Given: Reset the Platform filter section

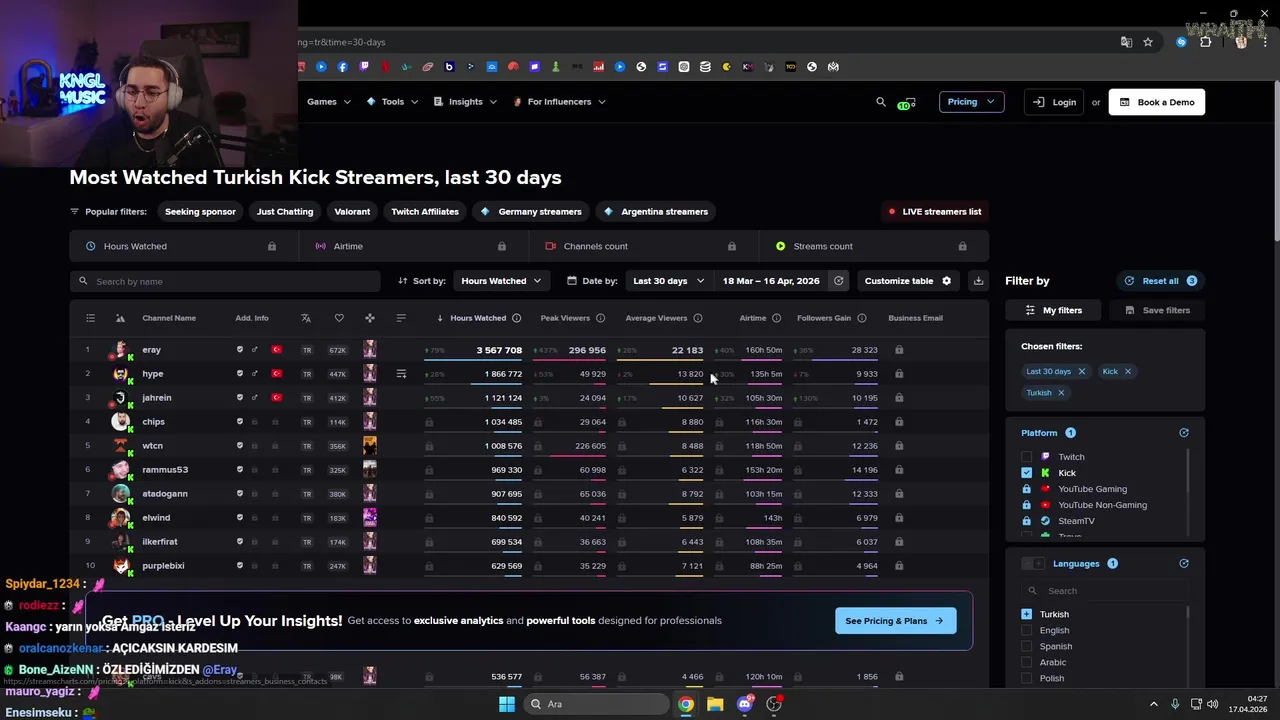Looking at the screenshot, I should point(1184,433).
